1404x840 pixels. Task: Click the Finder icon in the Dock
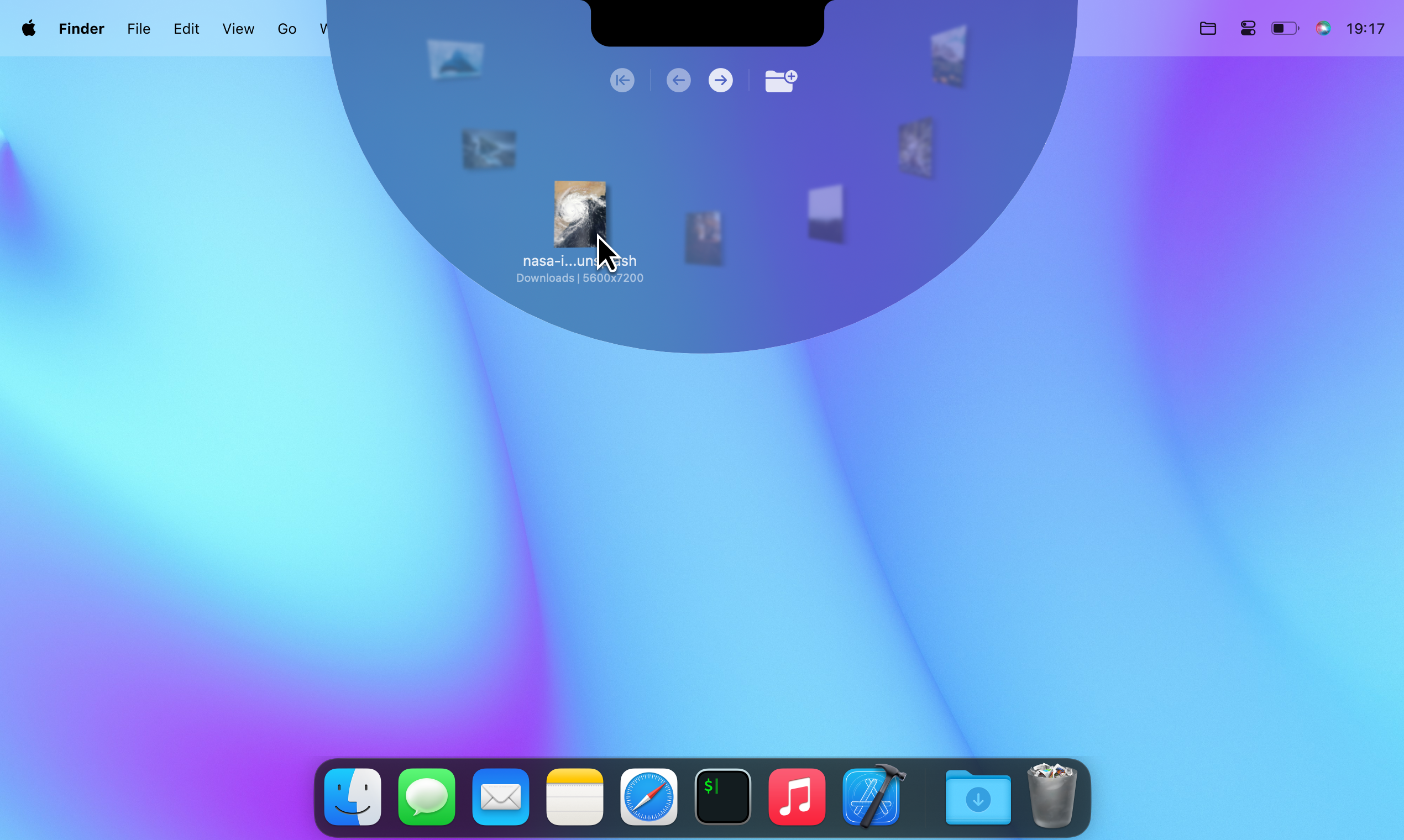[352, 796]
